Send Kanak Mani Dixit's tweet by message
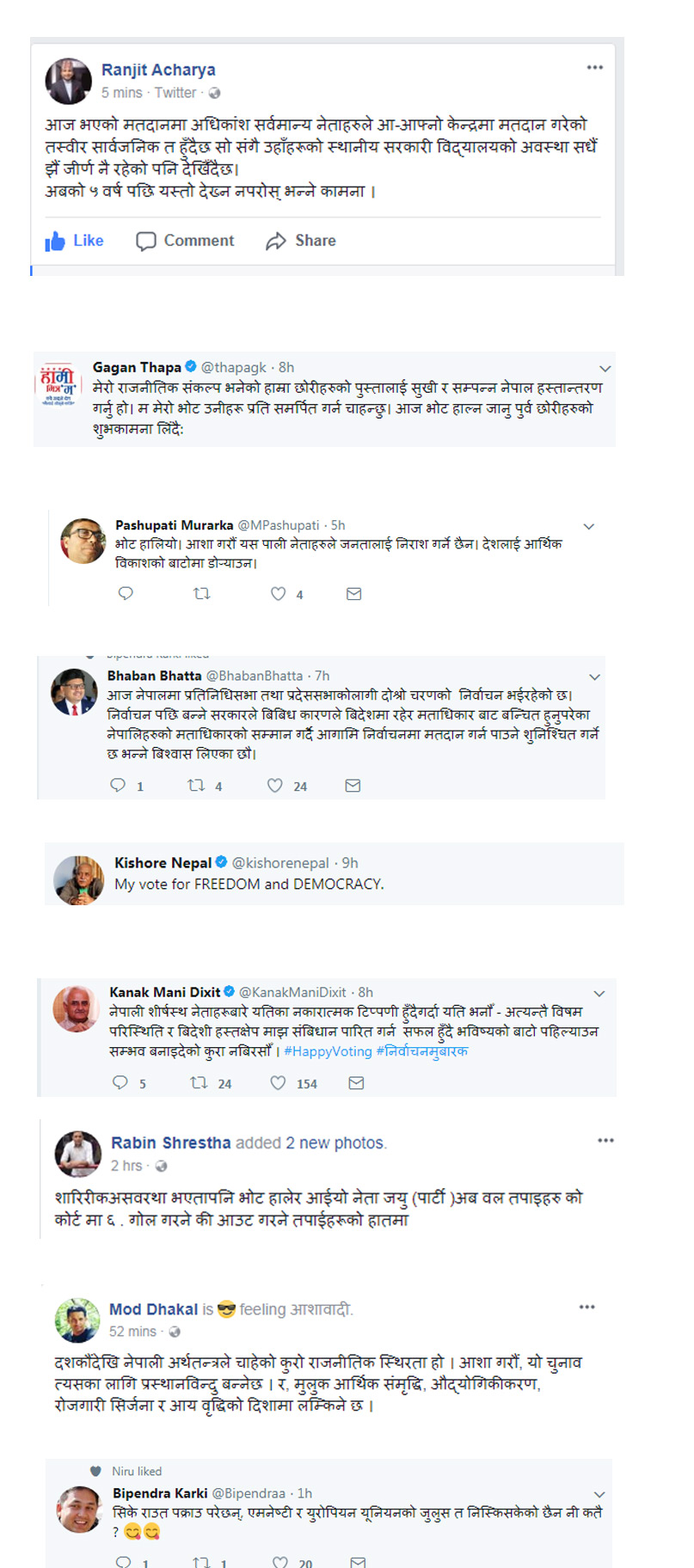This screenshot has height=1568, width=694. click(x=356, y=1083)
